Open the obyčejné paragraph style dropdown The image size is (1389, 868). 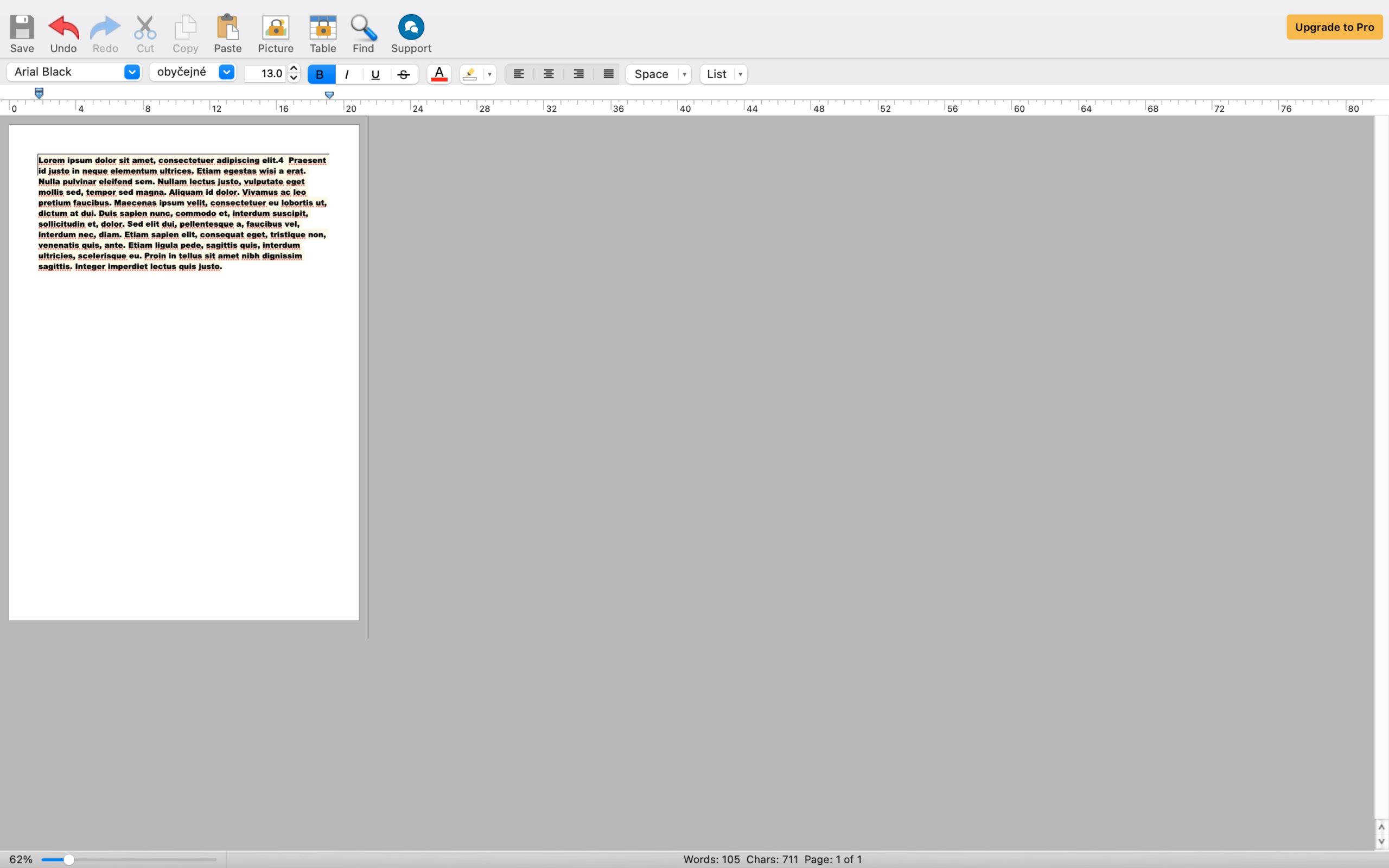(226, 72)
